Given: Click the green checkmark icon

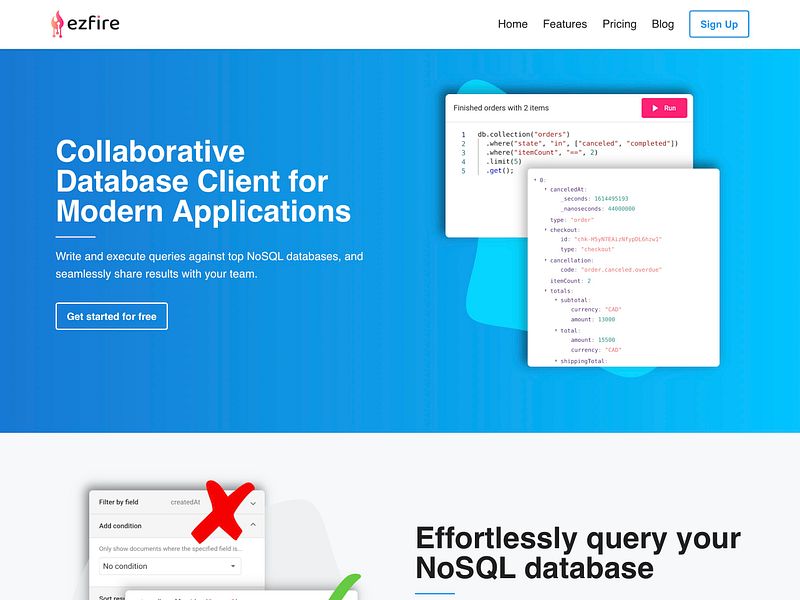Looking at the screenshot, I should [x=344, y=587].
